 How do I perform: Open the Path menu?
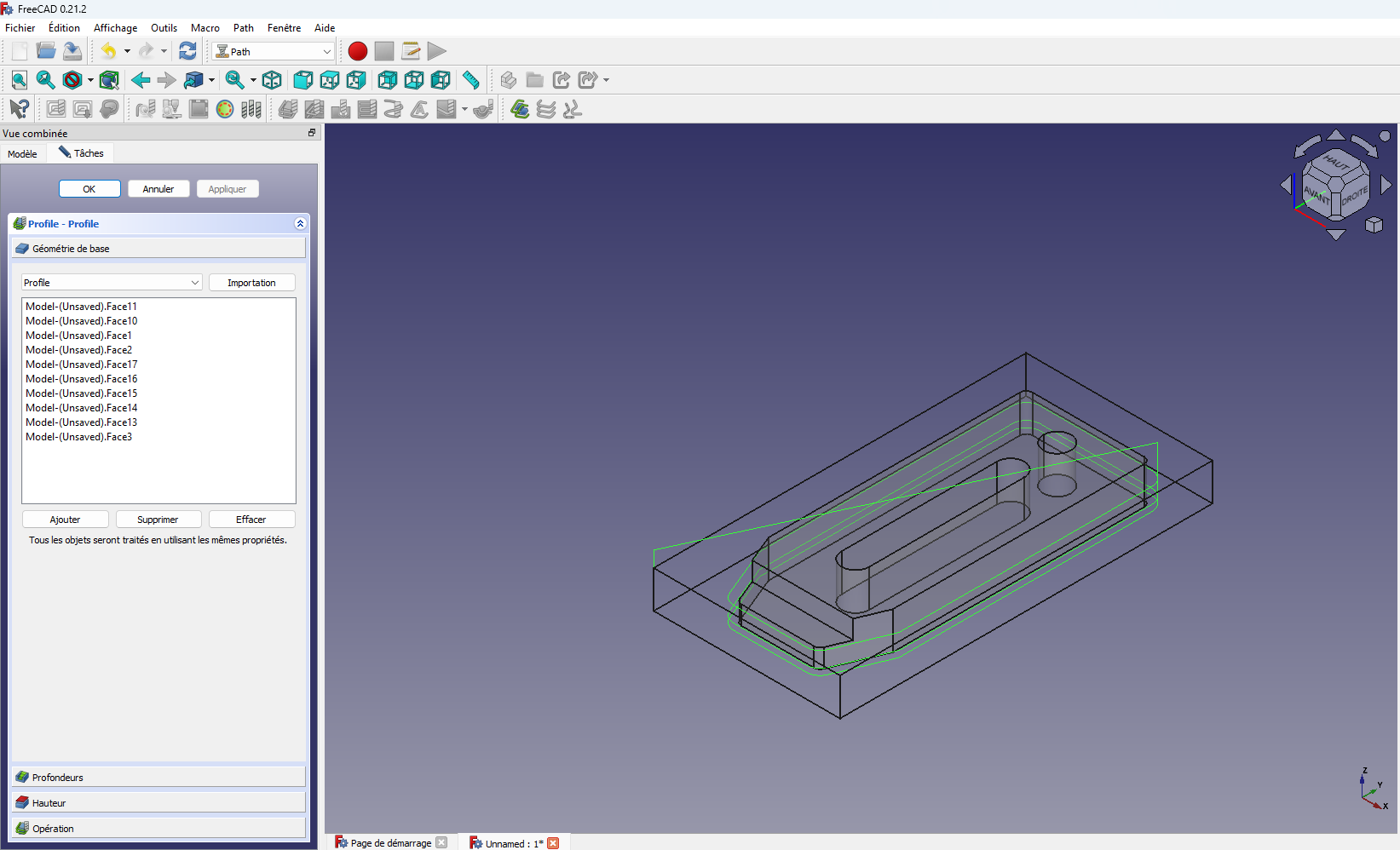(244, 27)
